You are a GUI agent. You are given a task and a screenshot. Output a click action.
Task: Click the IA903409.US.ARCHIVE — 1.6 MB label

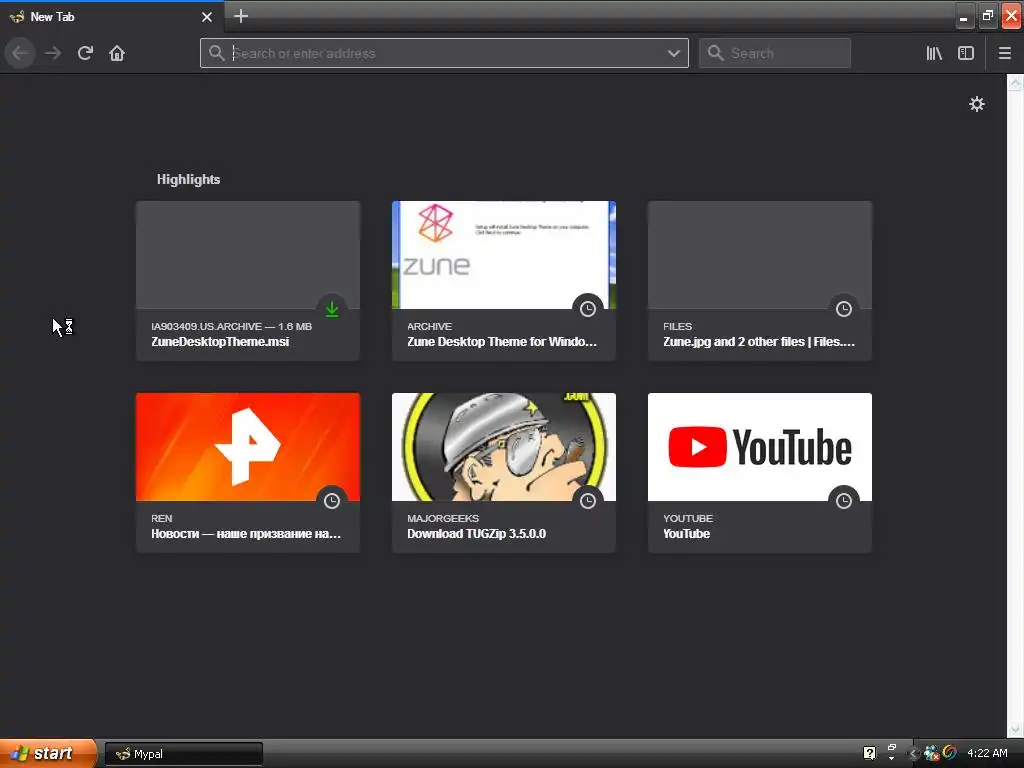click(231, 326)
